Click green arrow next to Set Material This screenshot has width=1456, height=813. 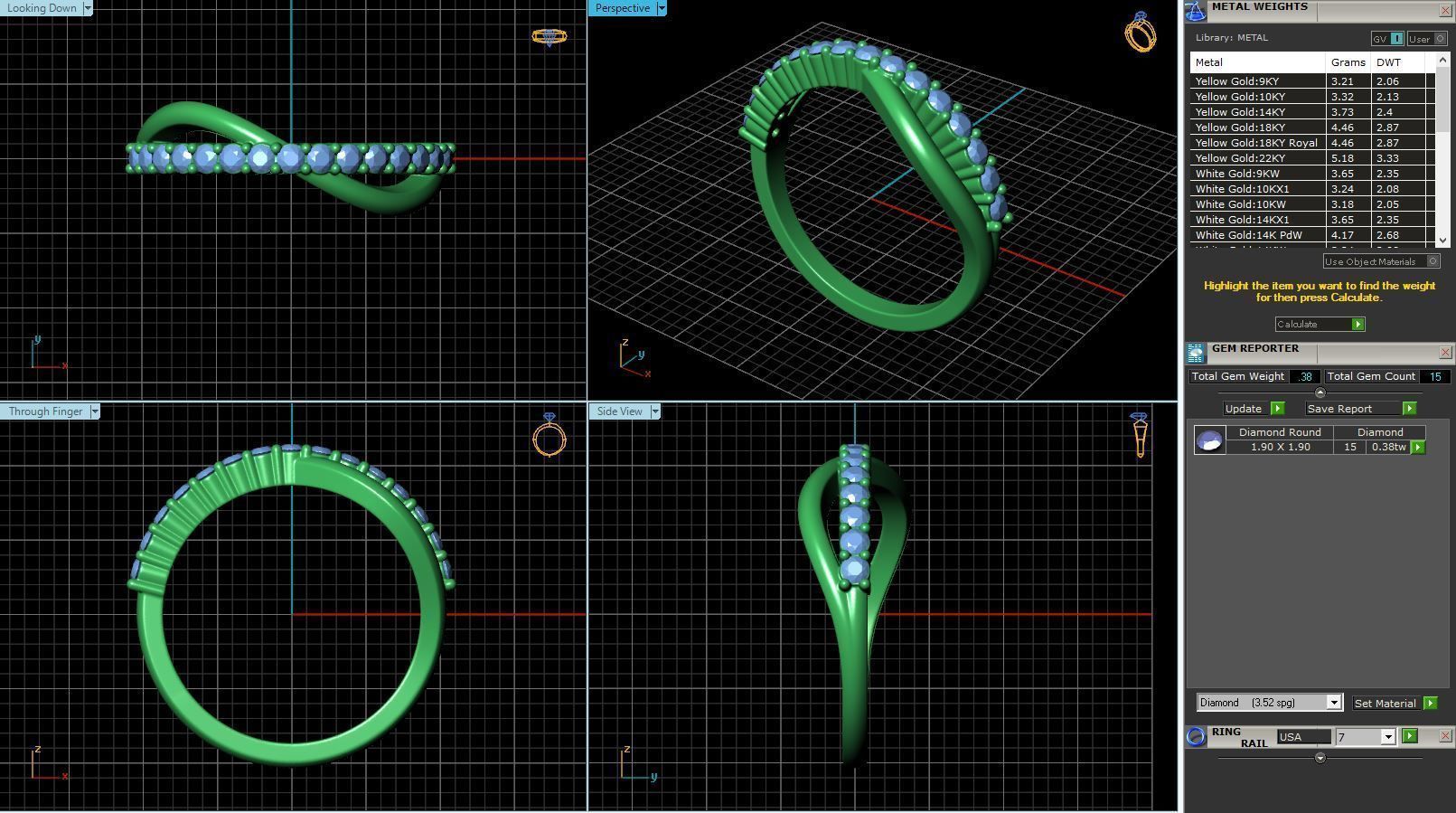1430,703
